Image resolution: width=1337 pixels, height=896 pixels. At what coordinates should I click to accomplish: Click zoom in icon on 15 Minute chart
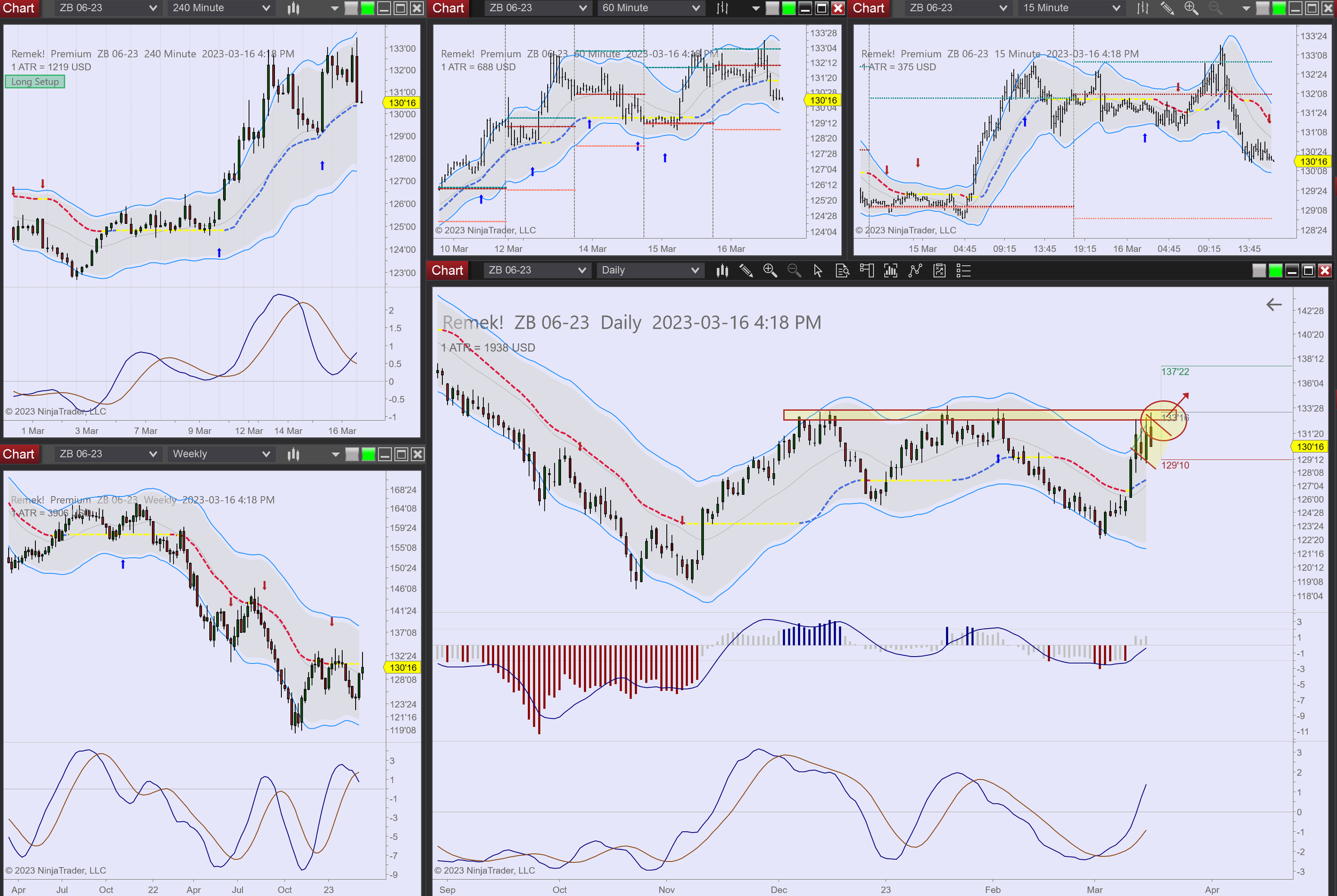tap(1191, 8)
